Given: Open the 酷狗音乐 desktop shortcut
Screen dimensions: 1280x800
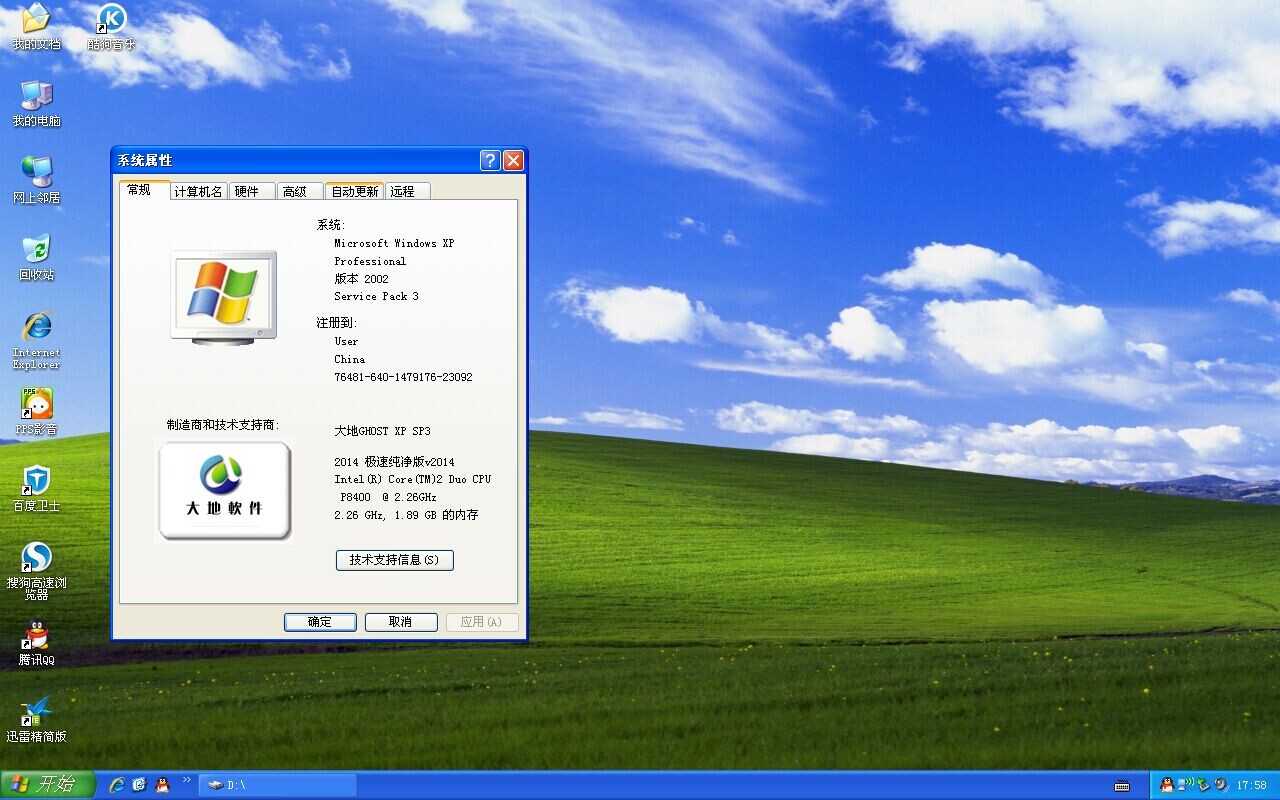Looking at the screenshot, I should coord(112,26).
